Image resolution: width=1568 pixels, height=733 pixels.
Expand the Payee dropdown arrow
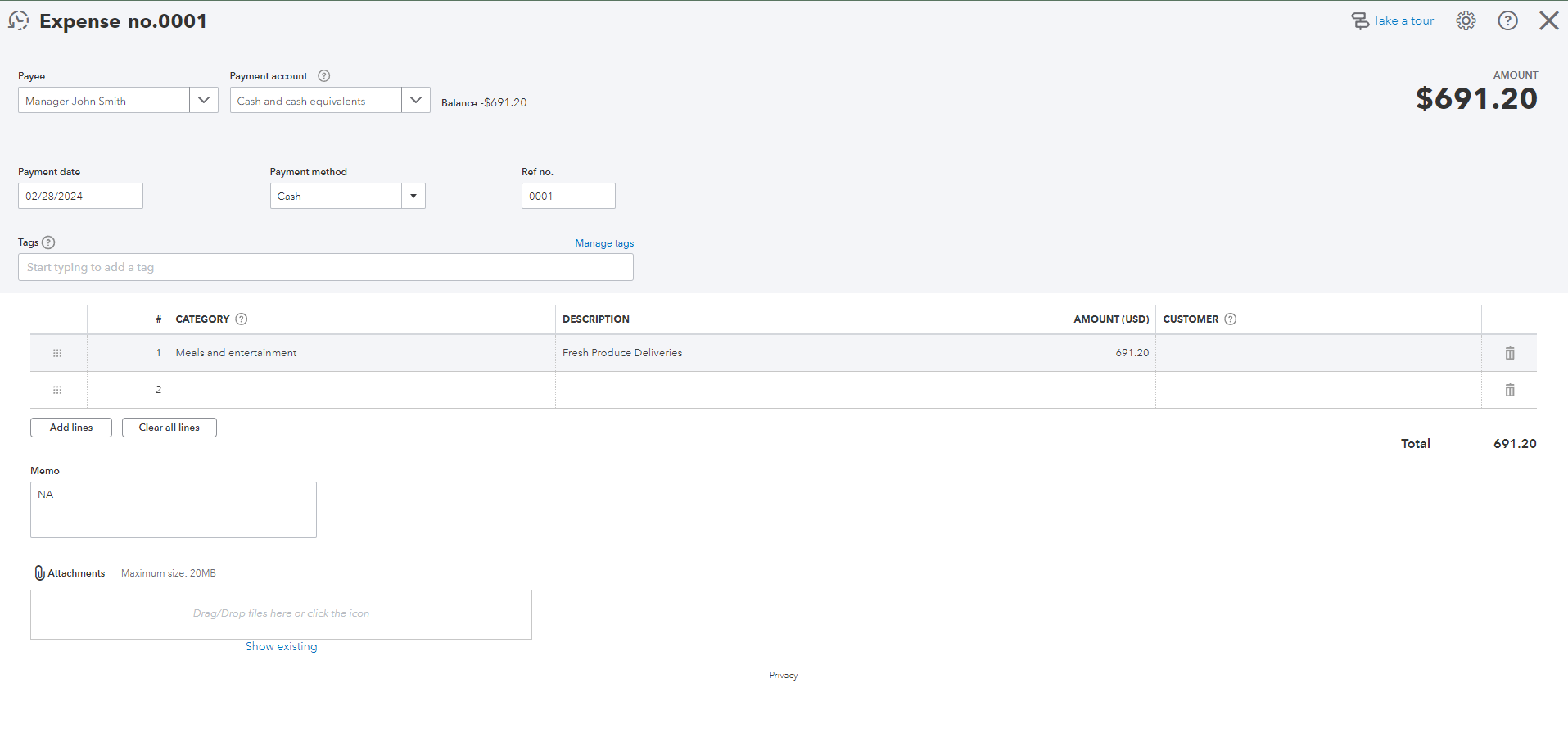[x=204, y=101]
